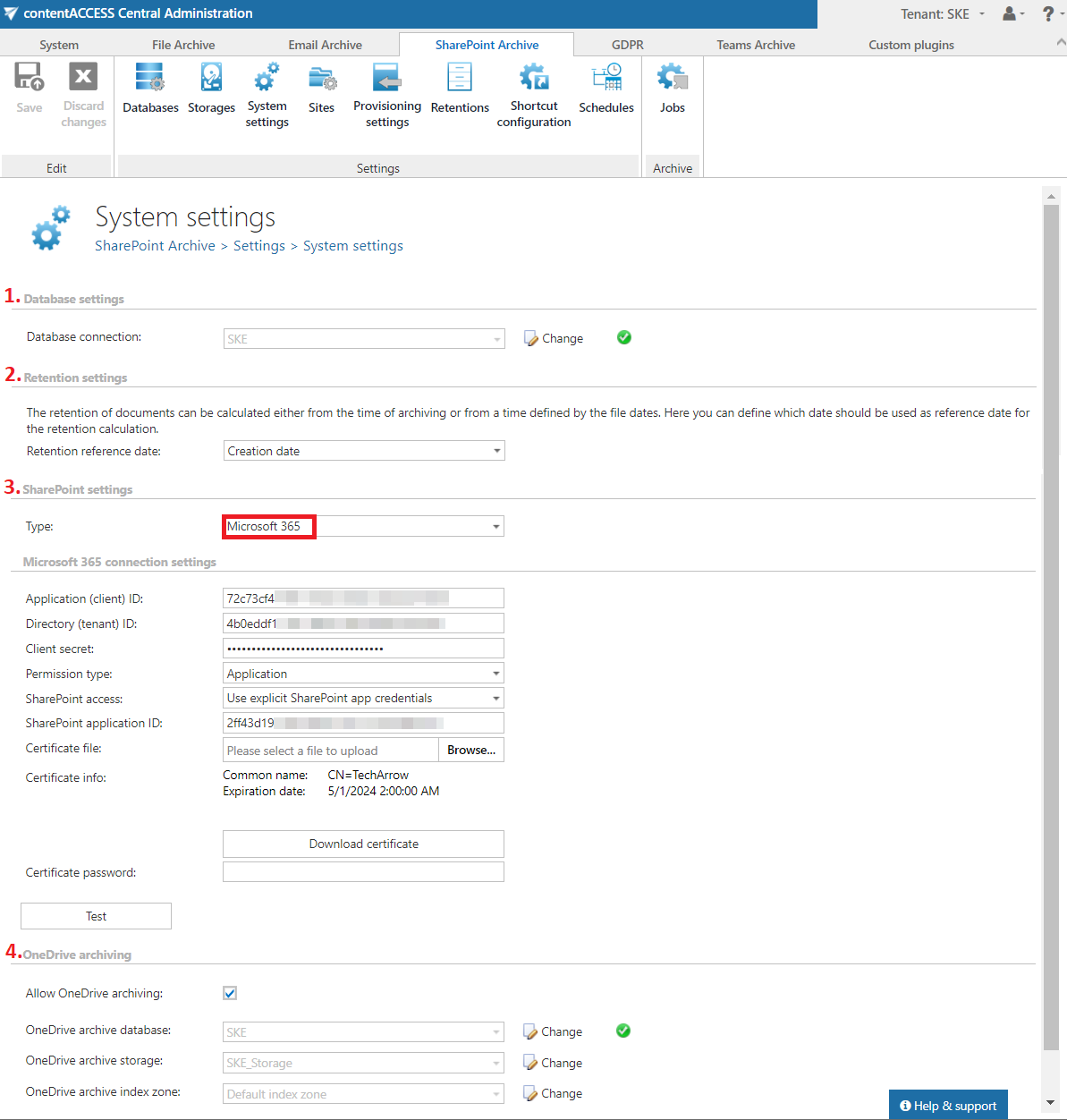The height and width of the screenshot is (1120, 1067).
Task: Uncheck Allow OneDrive archiving checkbox
Action: [230, 993]
